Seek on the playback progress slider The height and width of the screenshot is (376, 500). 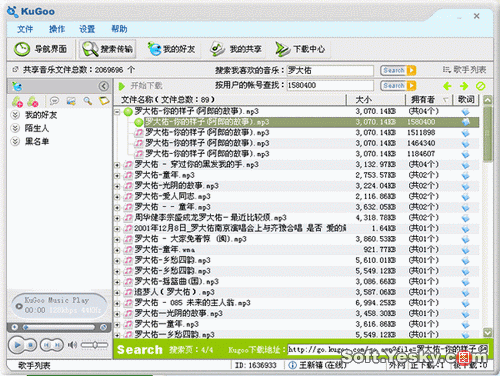(59, 327)
